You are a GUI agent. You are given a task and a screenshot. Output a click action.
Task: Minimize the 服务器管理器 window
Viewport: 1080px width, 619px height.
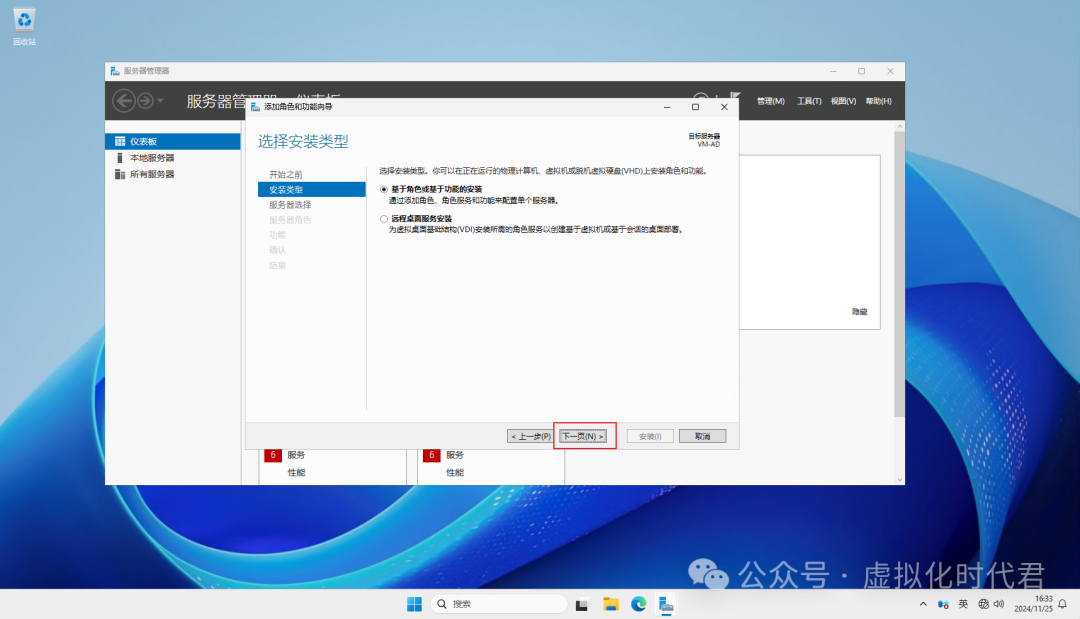click(833, 71)
